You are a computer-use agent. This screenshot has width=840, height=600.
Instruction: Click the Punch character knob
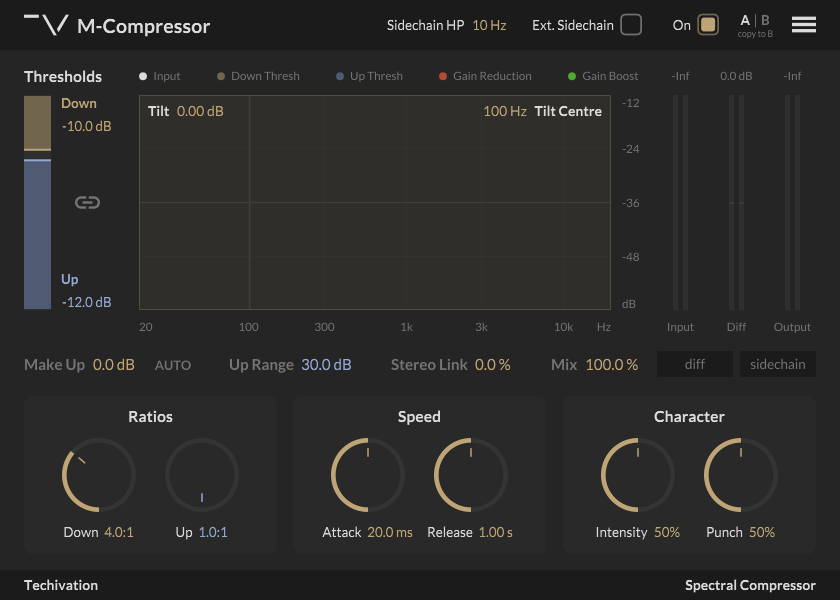pyautogui.click(x=740, y=475)
